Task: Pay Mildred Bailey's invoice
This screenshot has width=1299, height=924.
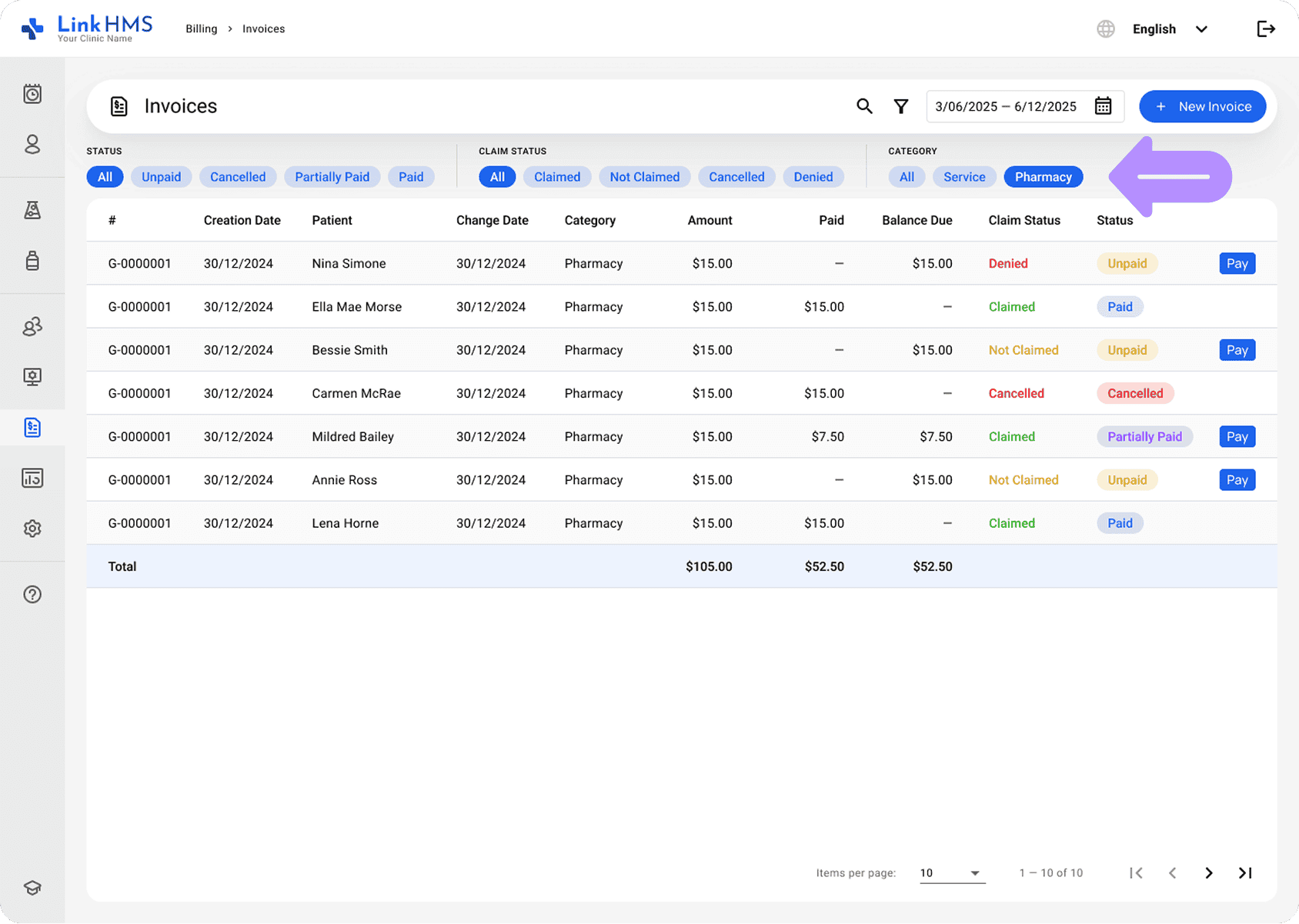Action: click(x=1237, y=436)
